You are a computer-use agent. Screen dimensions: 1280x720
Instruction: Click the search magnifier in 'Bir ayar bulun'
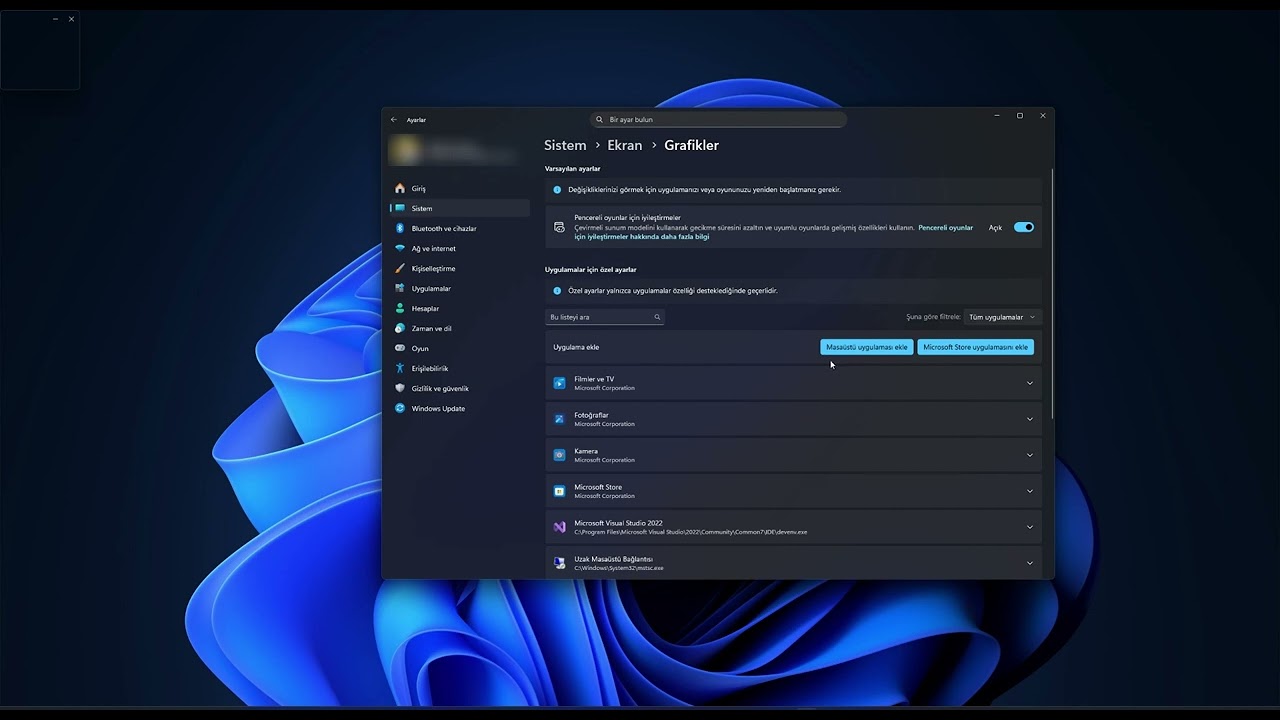(x=600, y=120)
